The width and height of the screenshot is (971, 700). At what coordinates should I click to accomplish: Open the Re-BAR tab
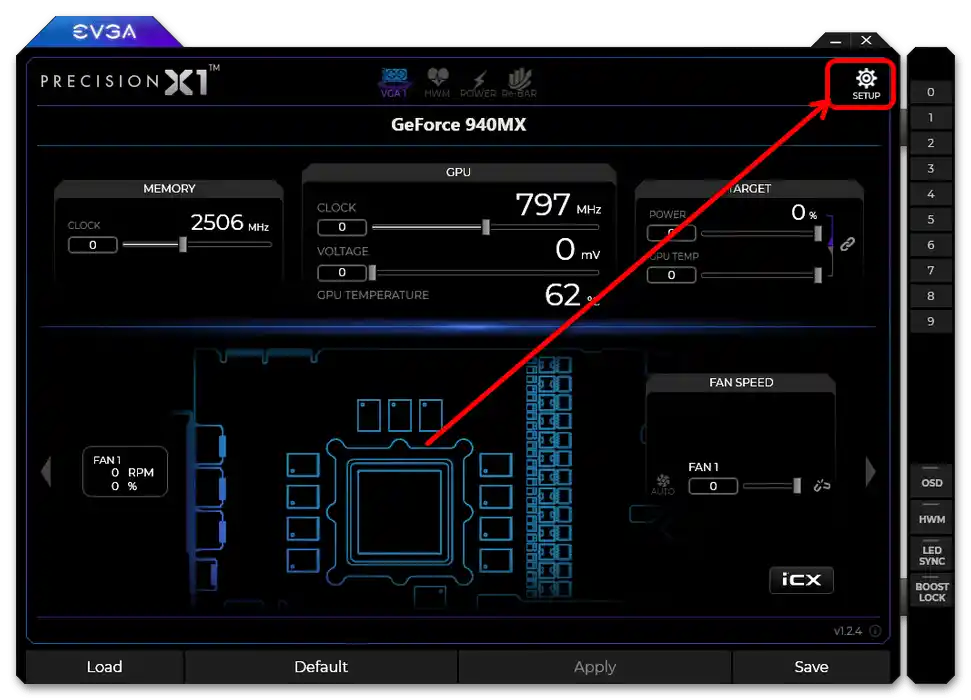(519, 83)
